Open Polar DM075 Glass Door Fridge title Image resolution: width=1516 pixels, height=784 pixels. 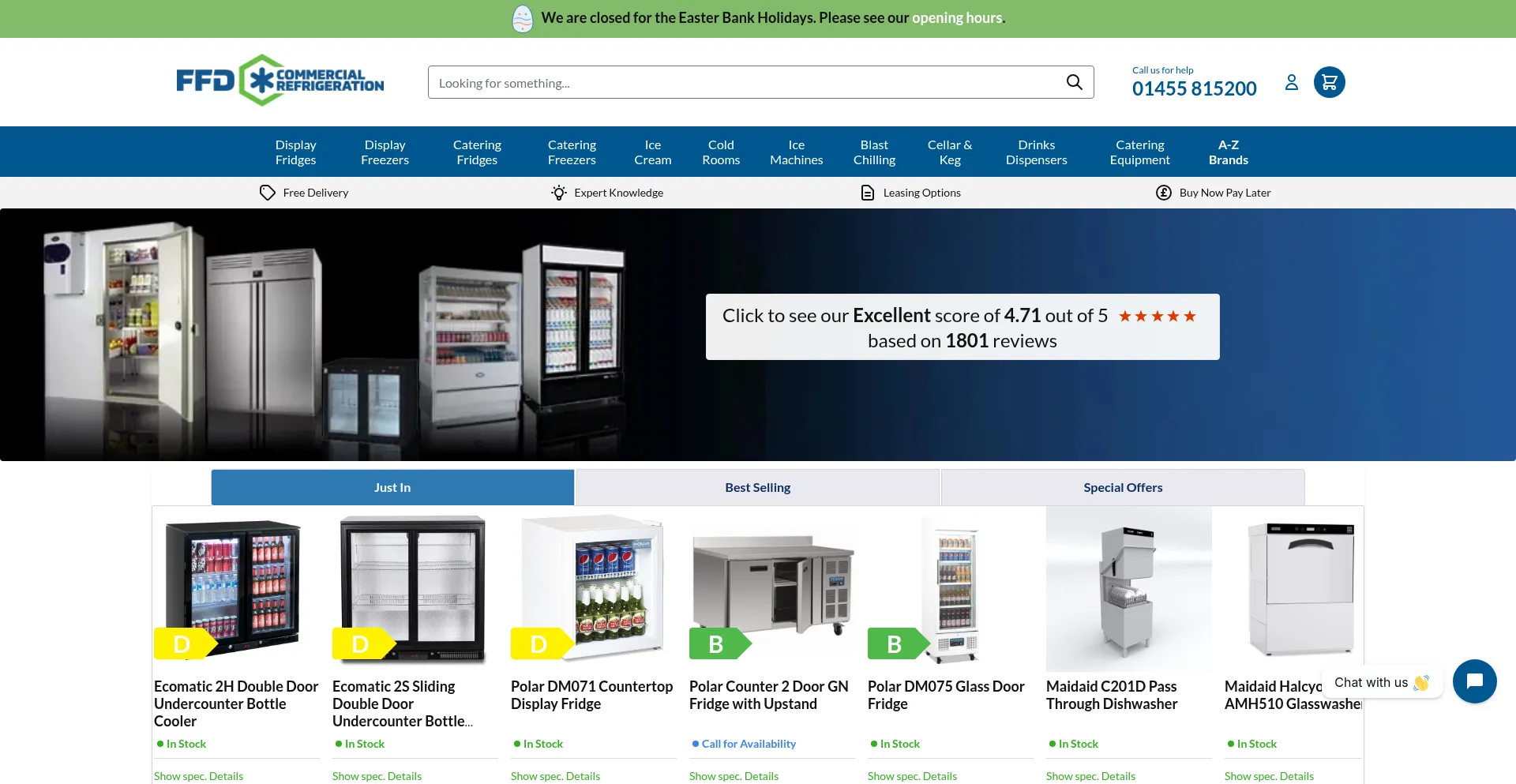[946, 695]
